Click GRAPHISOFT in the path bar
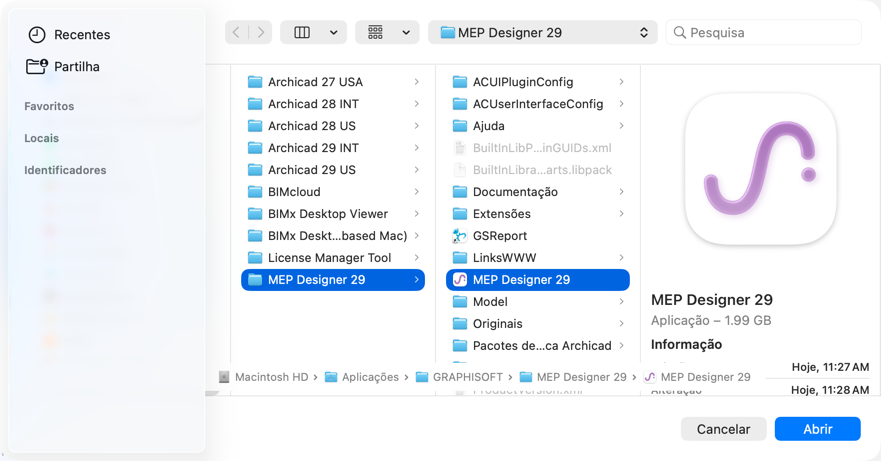This screenshot has height=461, width=881. coord(460,377)
